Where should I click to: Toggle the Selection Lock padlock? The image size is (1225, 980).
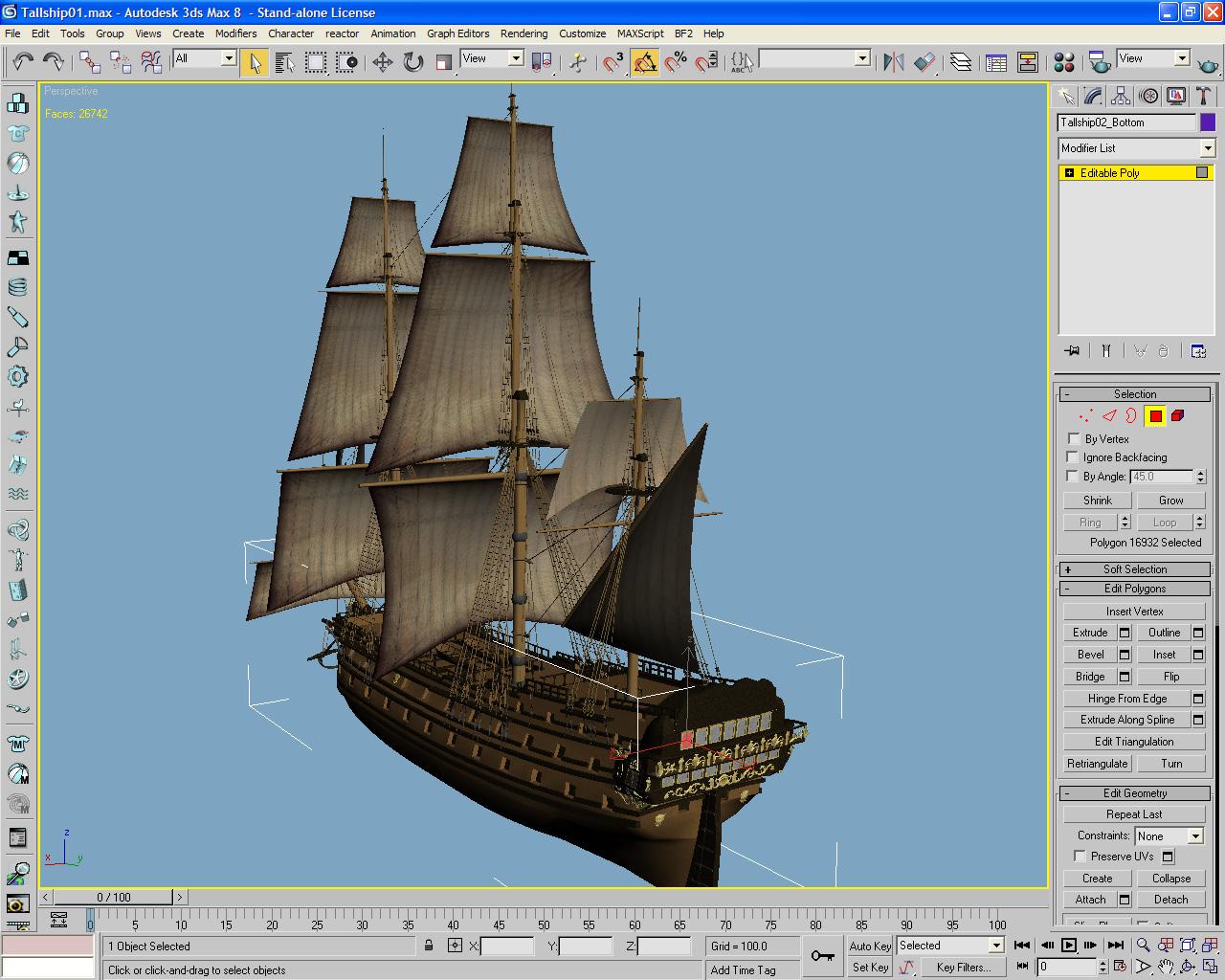tap(429, 946)
